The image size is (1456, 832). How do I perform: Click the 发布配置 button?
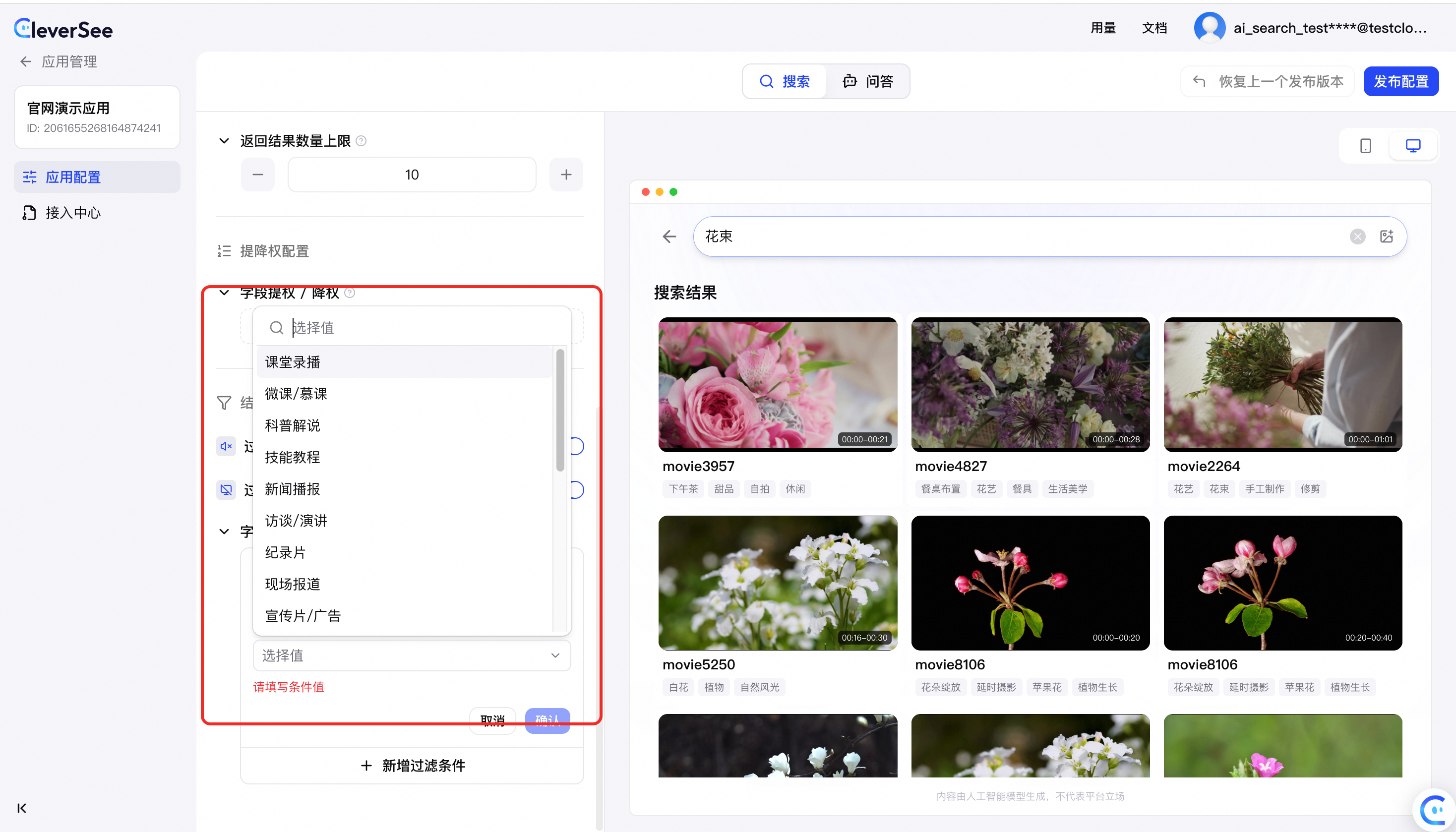tap(1400, 81)
